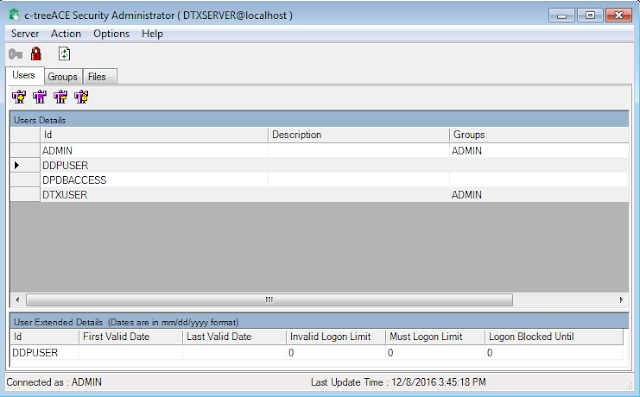The height and width of the screenshot is (397, 640).
Task: Click the user figure icon with yellow lock
Action: [x=81, y=97]
